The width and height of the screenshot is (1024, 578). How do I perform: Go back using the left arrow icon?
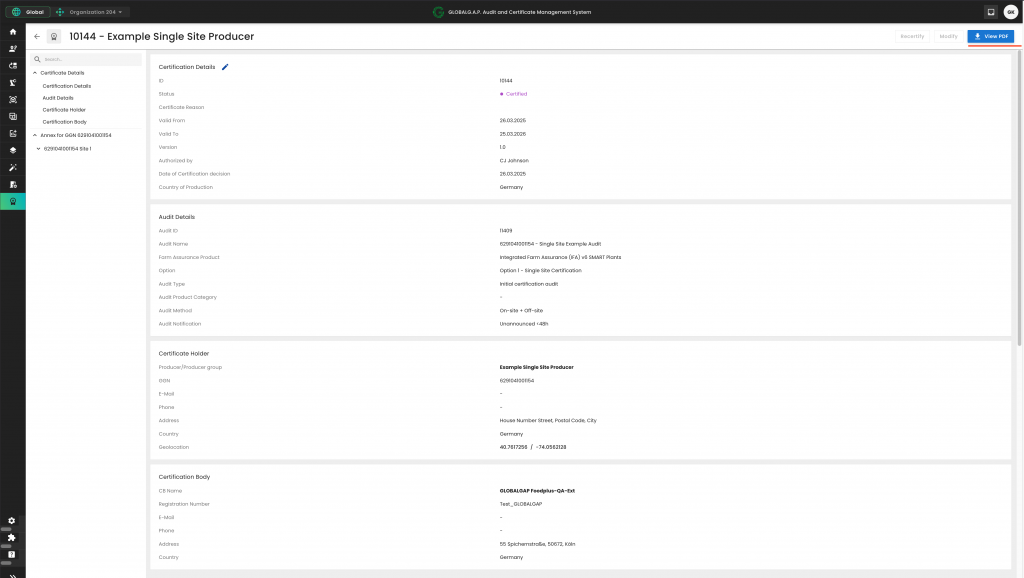tap(37, 36)
